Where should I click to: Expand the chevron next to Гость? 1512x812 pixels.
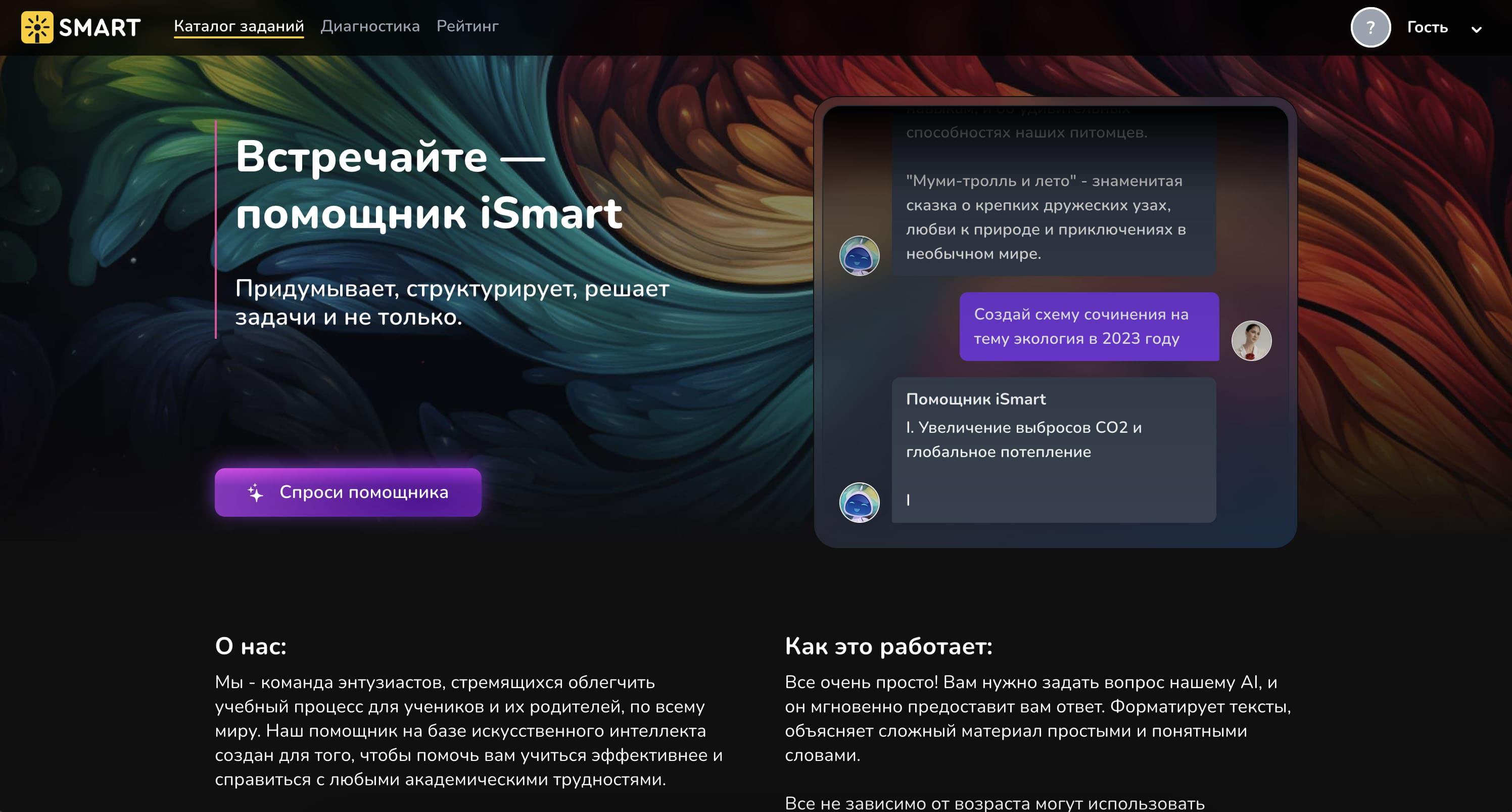[x=1476, y=29]
